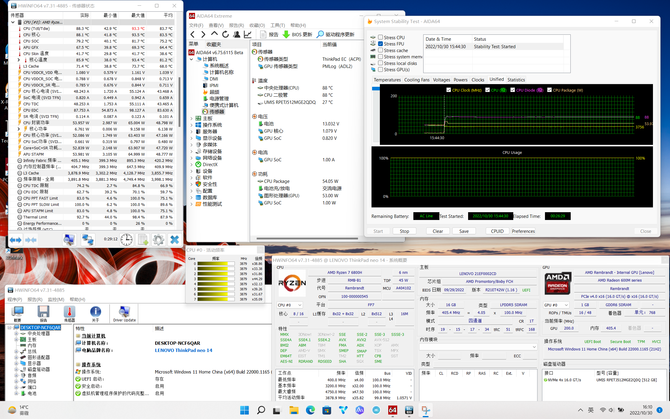670x419 pixels.
Task: Click the Driver update toolbar icon
Action: (x=124, y=314)
